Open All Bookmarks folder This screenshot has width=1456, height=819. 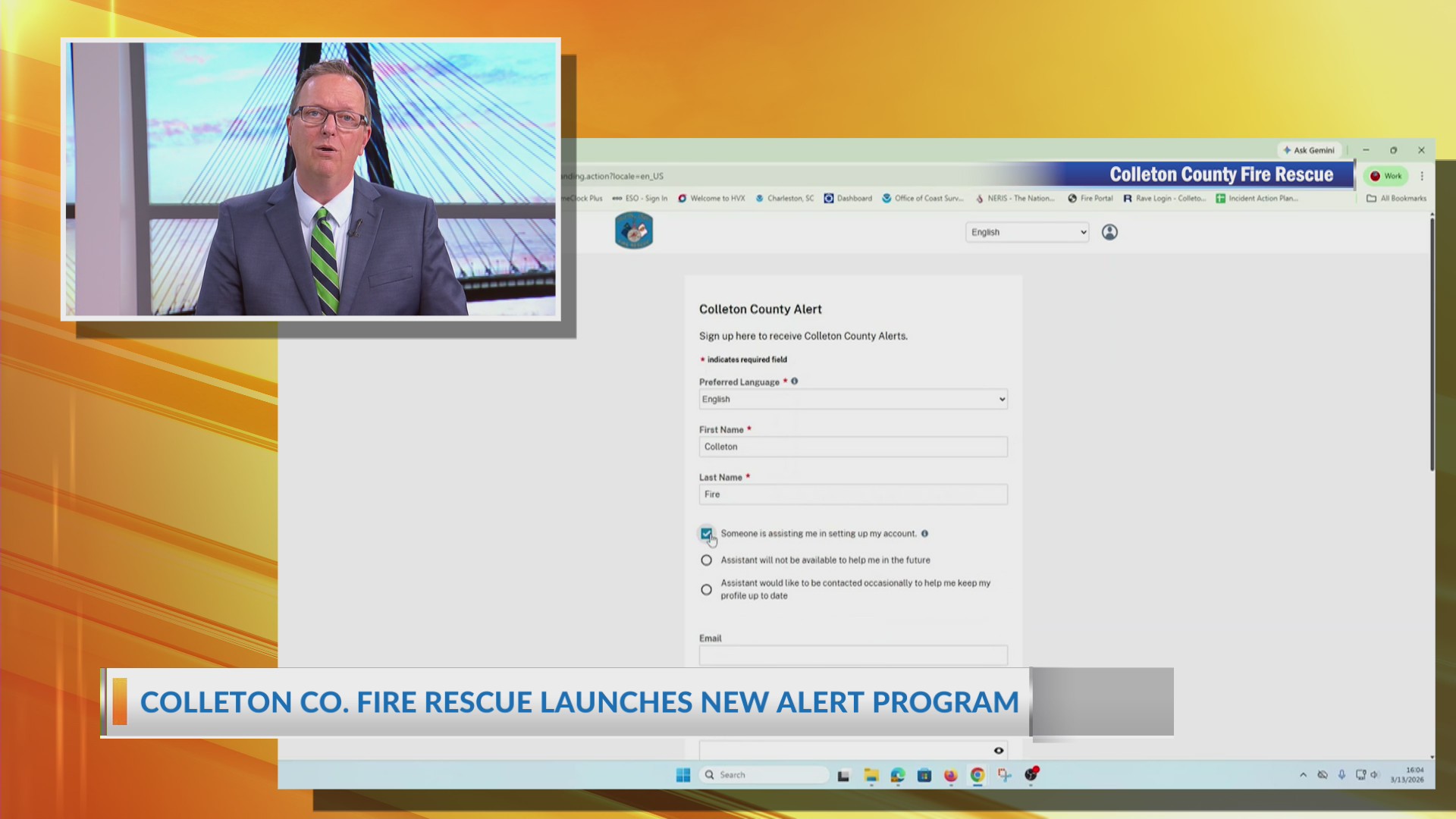[1396, 199]
